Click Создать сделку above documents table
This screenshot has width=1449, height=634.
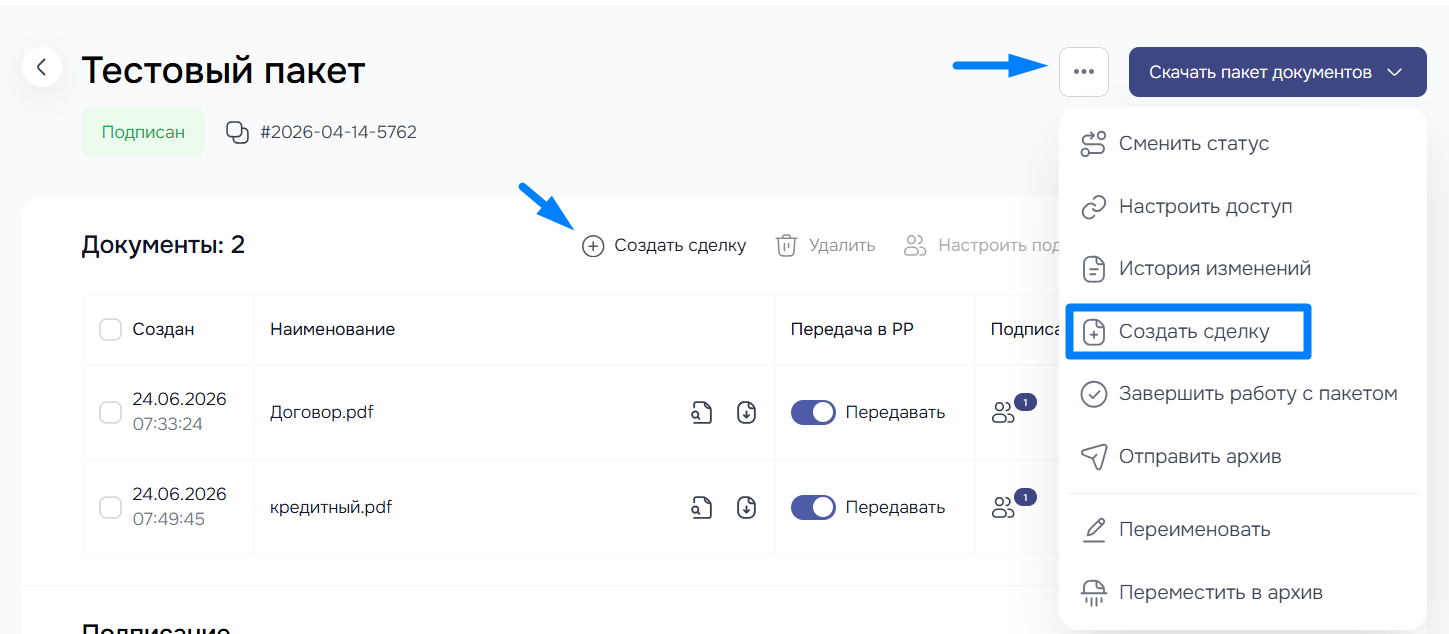coord(664,245)
